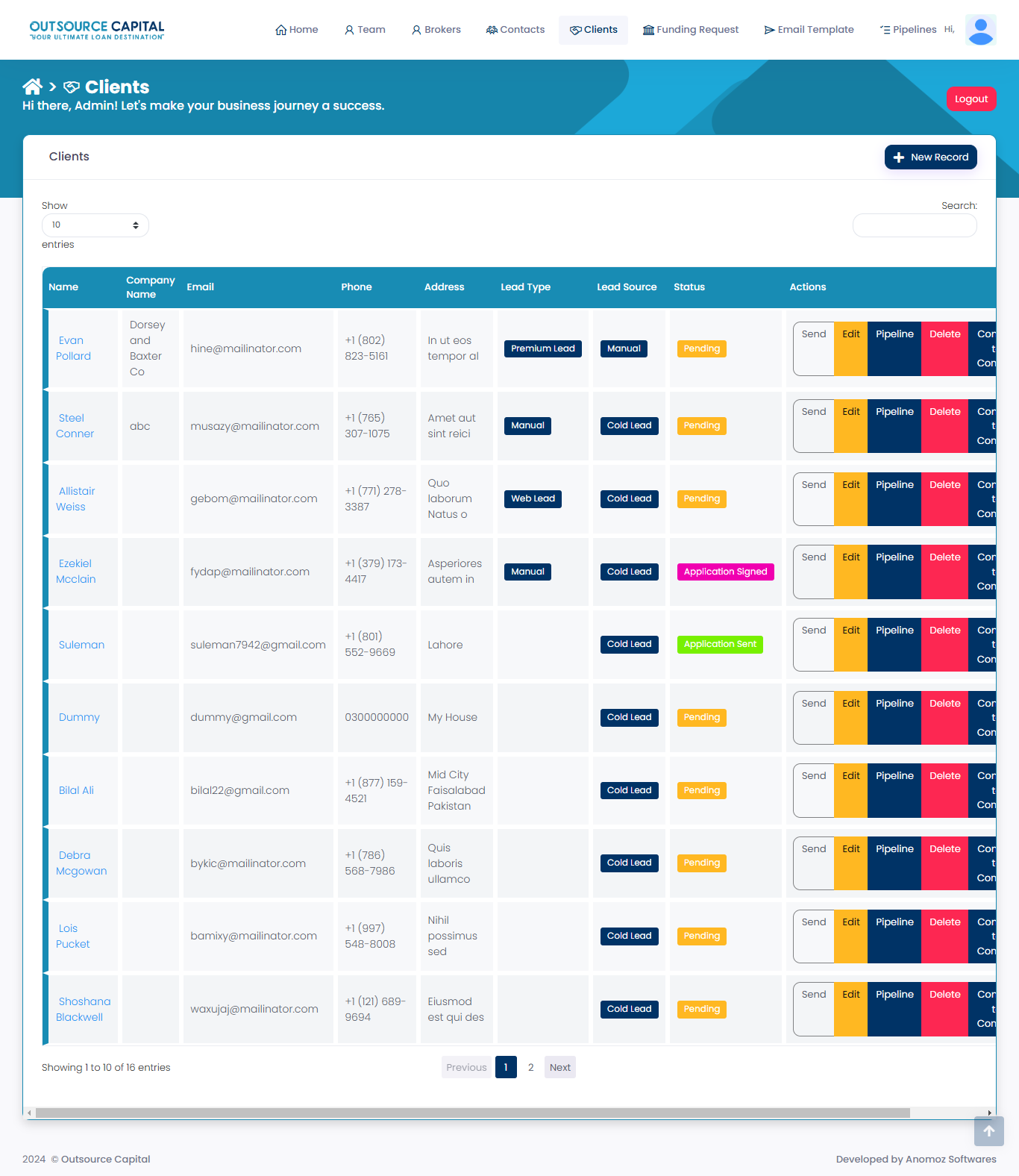This screenshot has height=1176, width=1019.
Task: Sort the table by the Name column
Action: [x=63, y=287]
